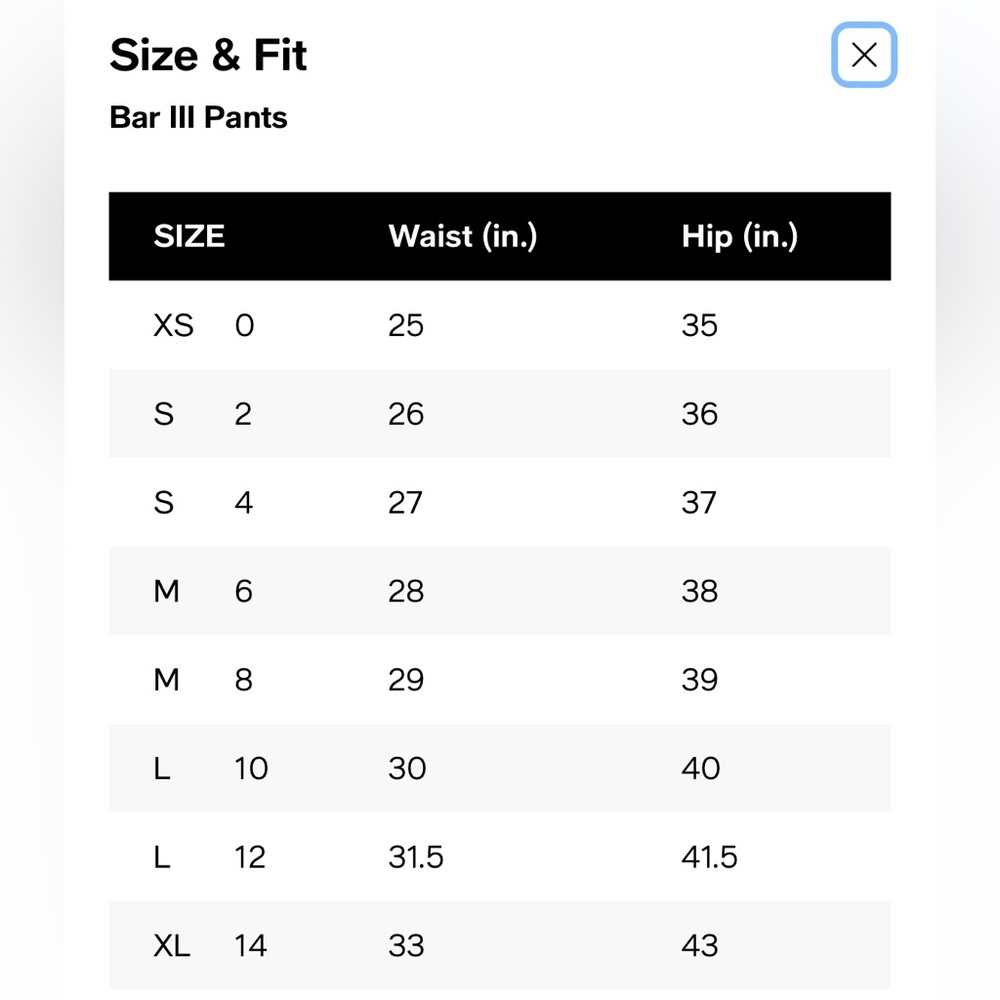Close the Size & Fit dialog

[864, 55]
